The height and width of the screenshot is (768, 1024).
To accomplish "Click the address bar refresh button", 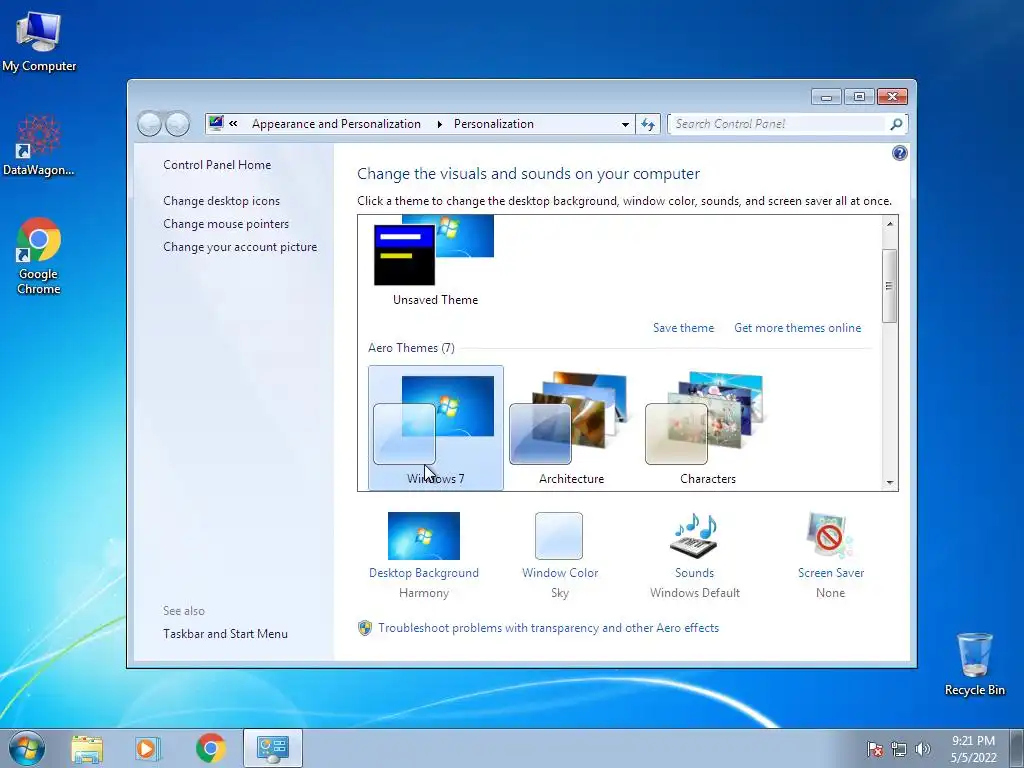I will [x=648, y=124].
